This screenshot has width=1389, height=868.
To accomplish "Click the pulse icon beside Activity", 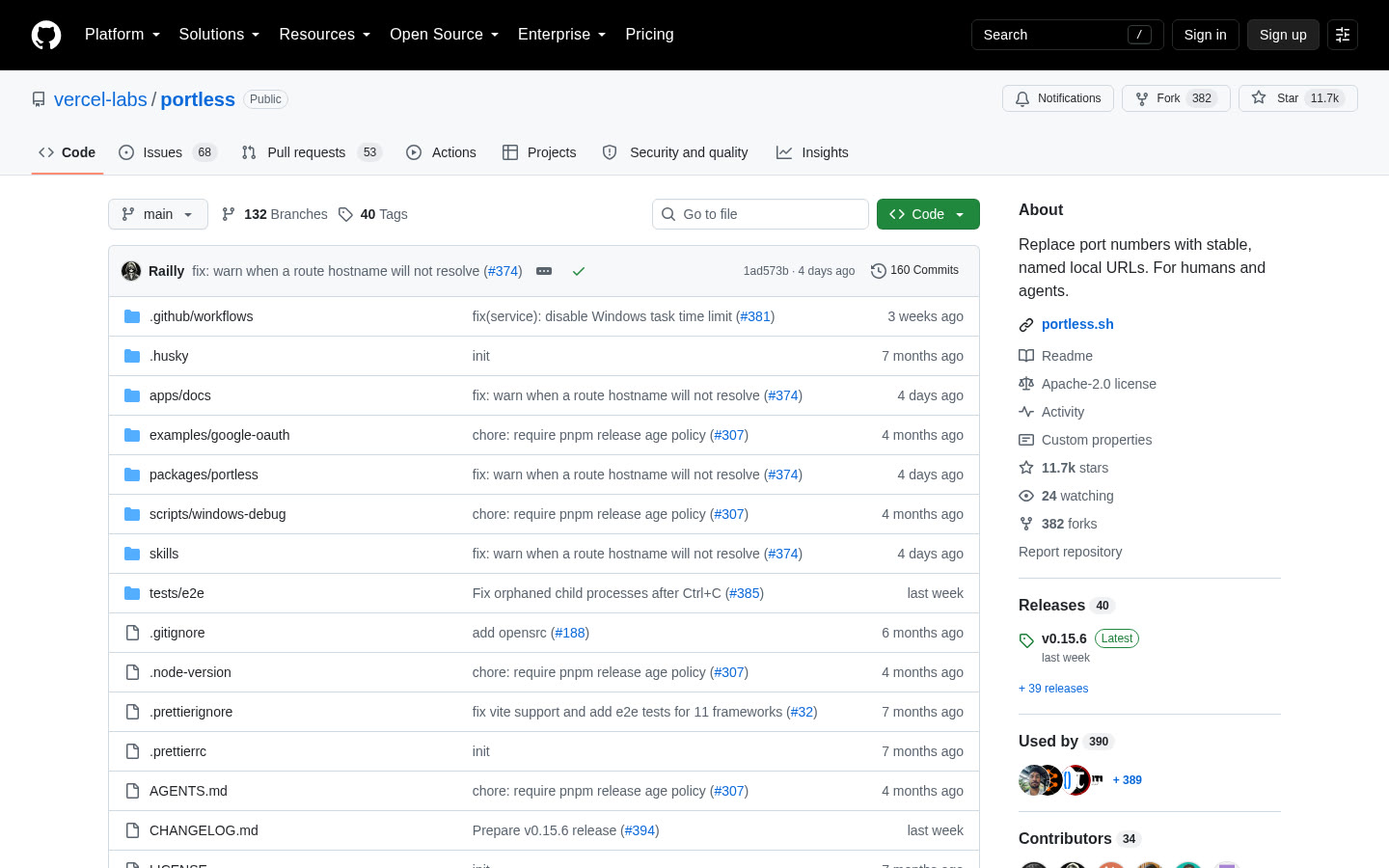I will point(1026,412).
